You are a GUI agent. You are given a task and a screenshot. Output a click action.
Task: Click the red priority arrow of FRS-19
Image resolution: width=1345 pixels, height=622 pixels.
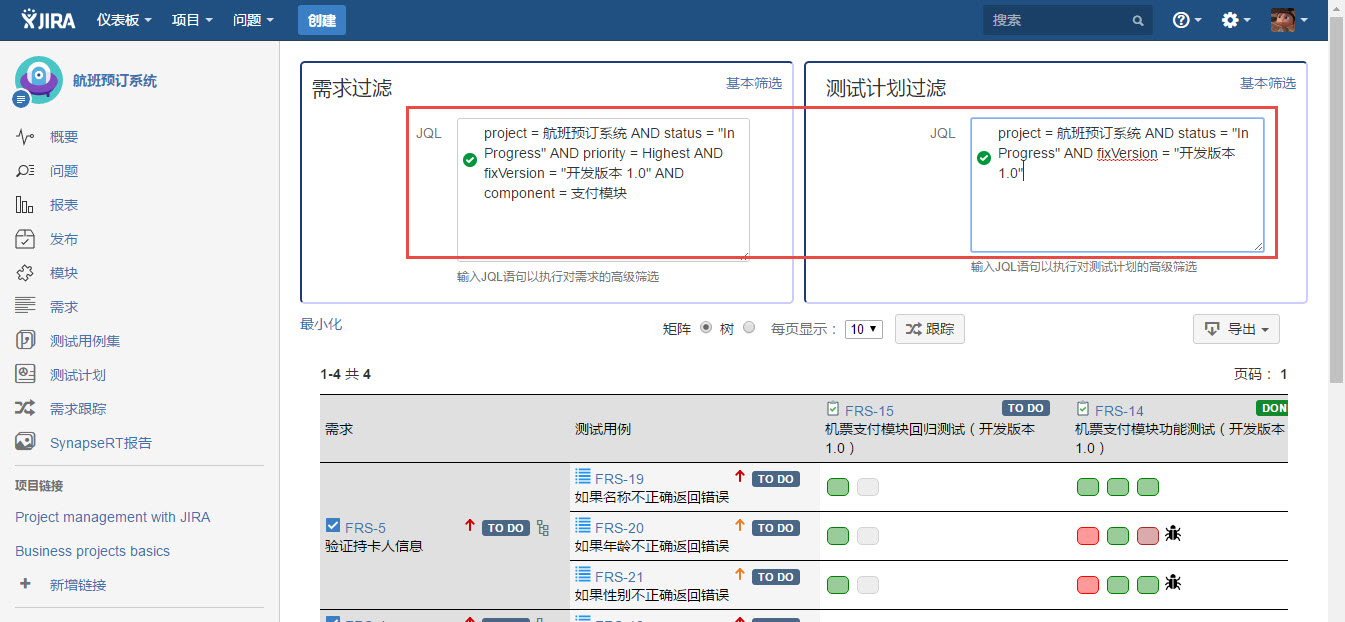[740, 477]
